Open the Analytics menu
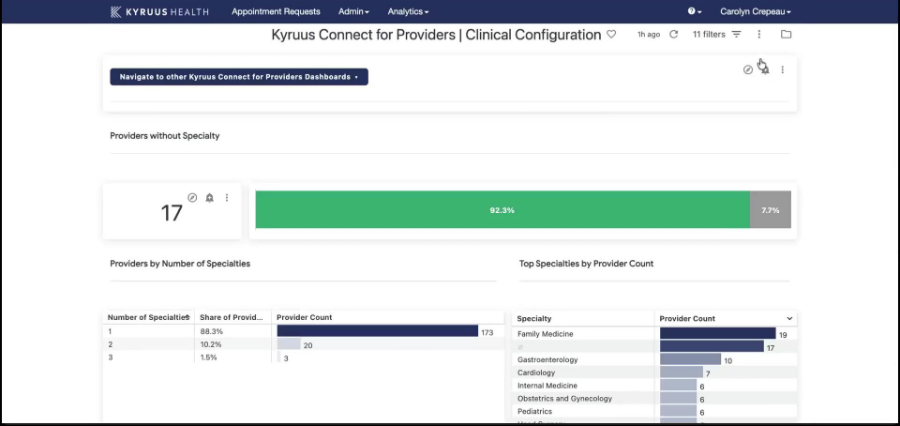Image resolution: width=900 pixels, height=426 pixels. [408, 11]
